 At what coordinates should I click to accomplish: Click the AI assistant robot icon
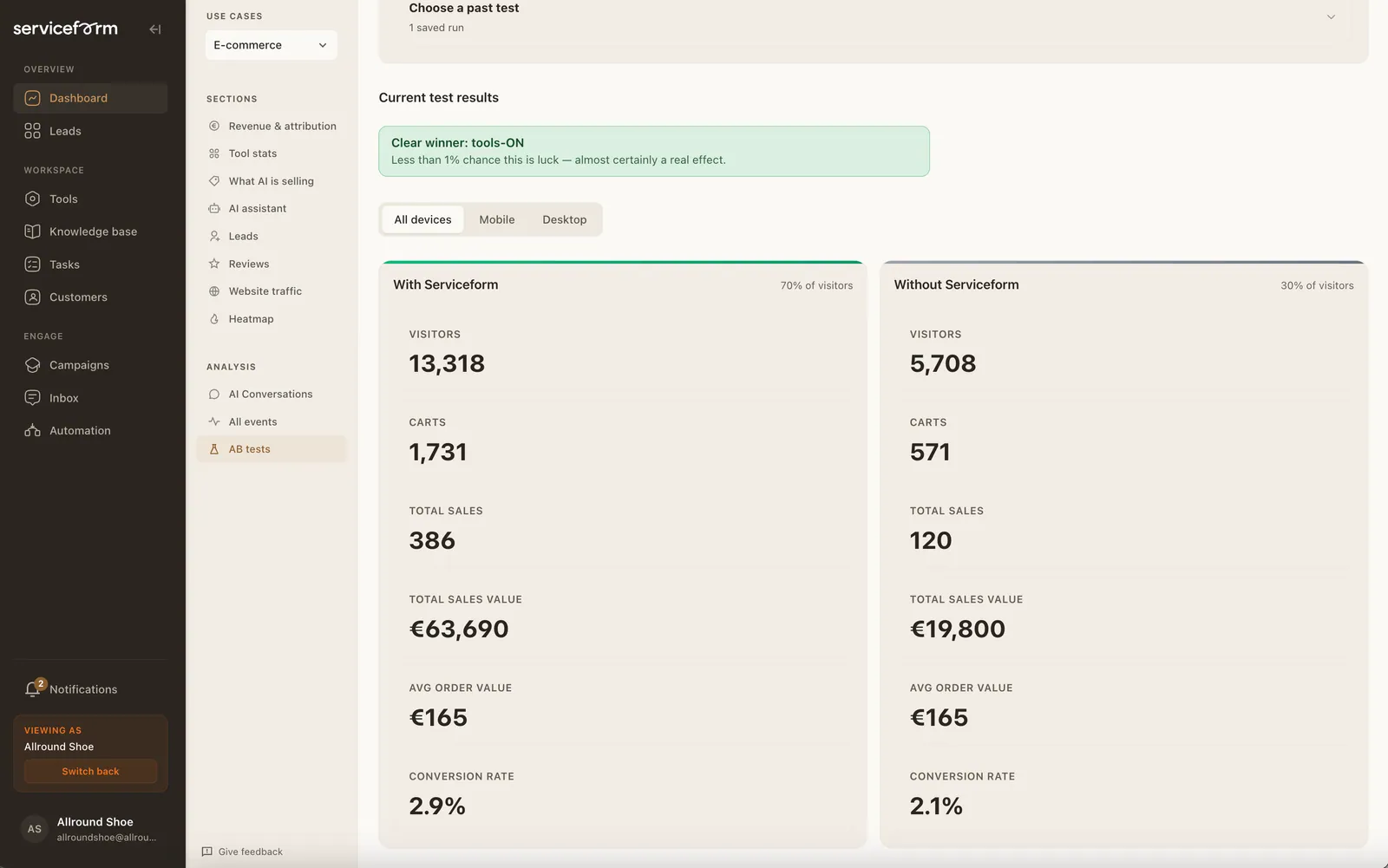tap(214, 208)
